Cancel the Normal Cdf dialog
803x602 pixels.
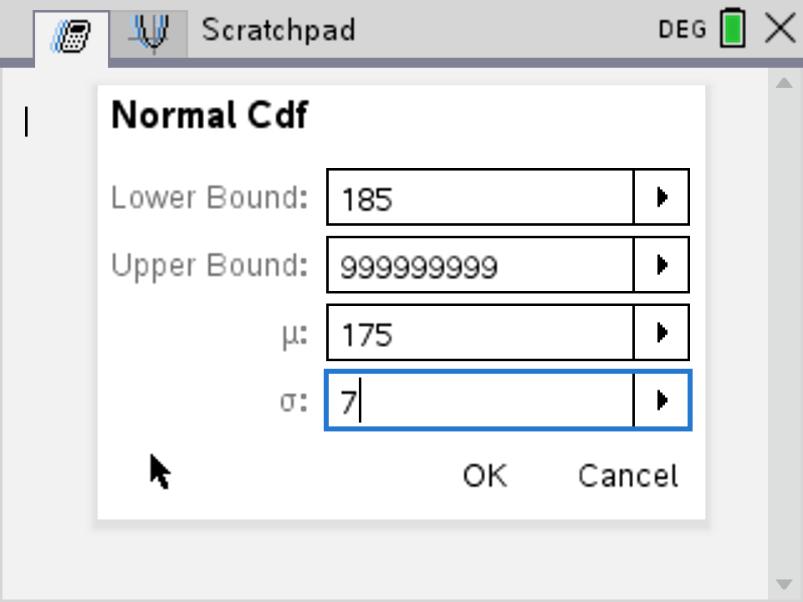[628, 476]
